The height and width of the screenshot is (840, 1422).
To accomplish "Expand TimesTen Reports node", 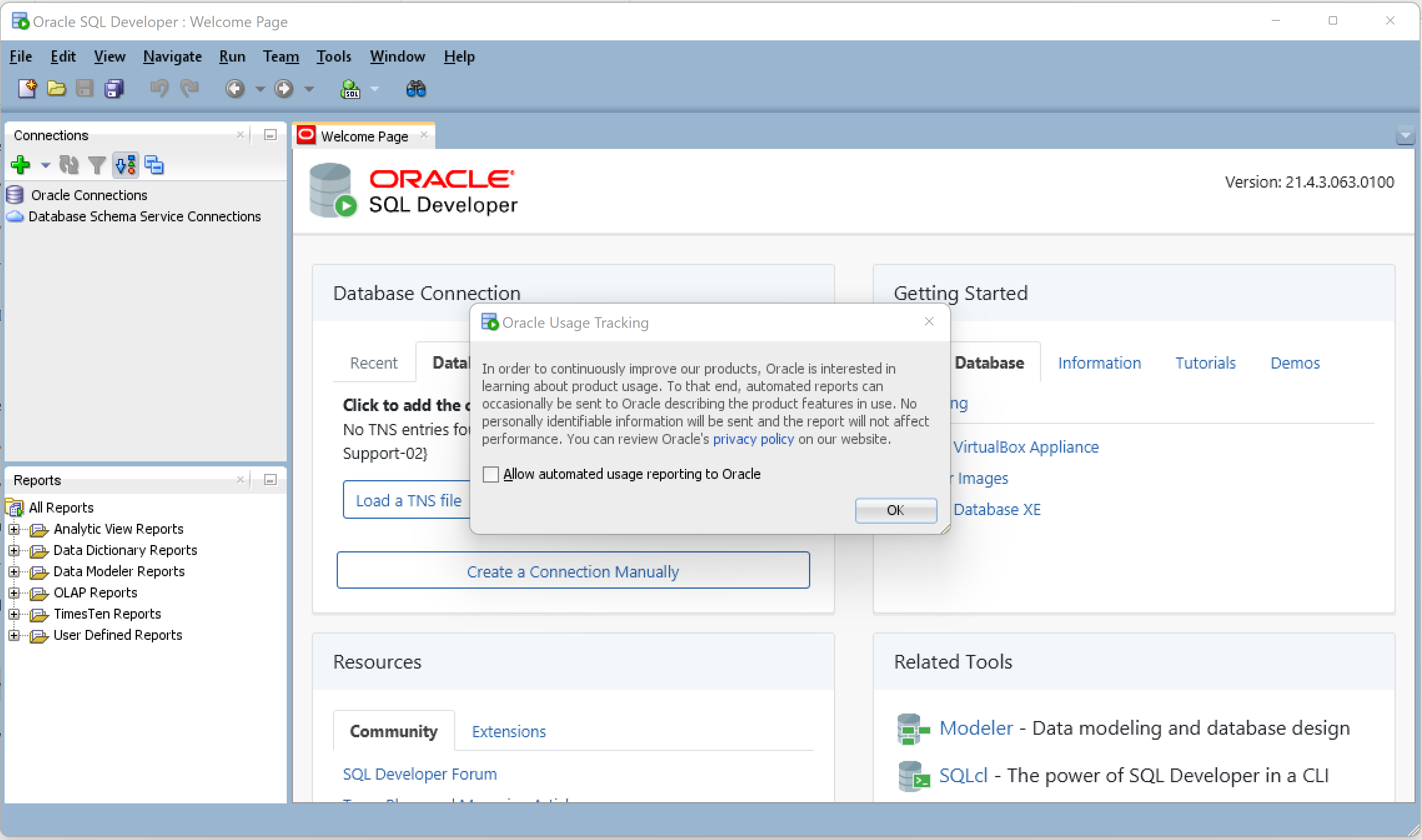I will 14,614.
